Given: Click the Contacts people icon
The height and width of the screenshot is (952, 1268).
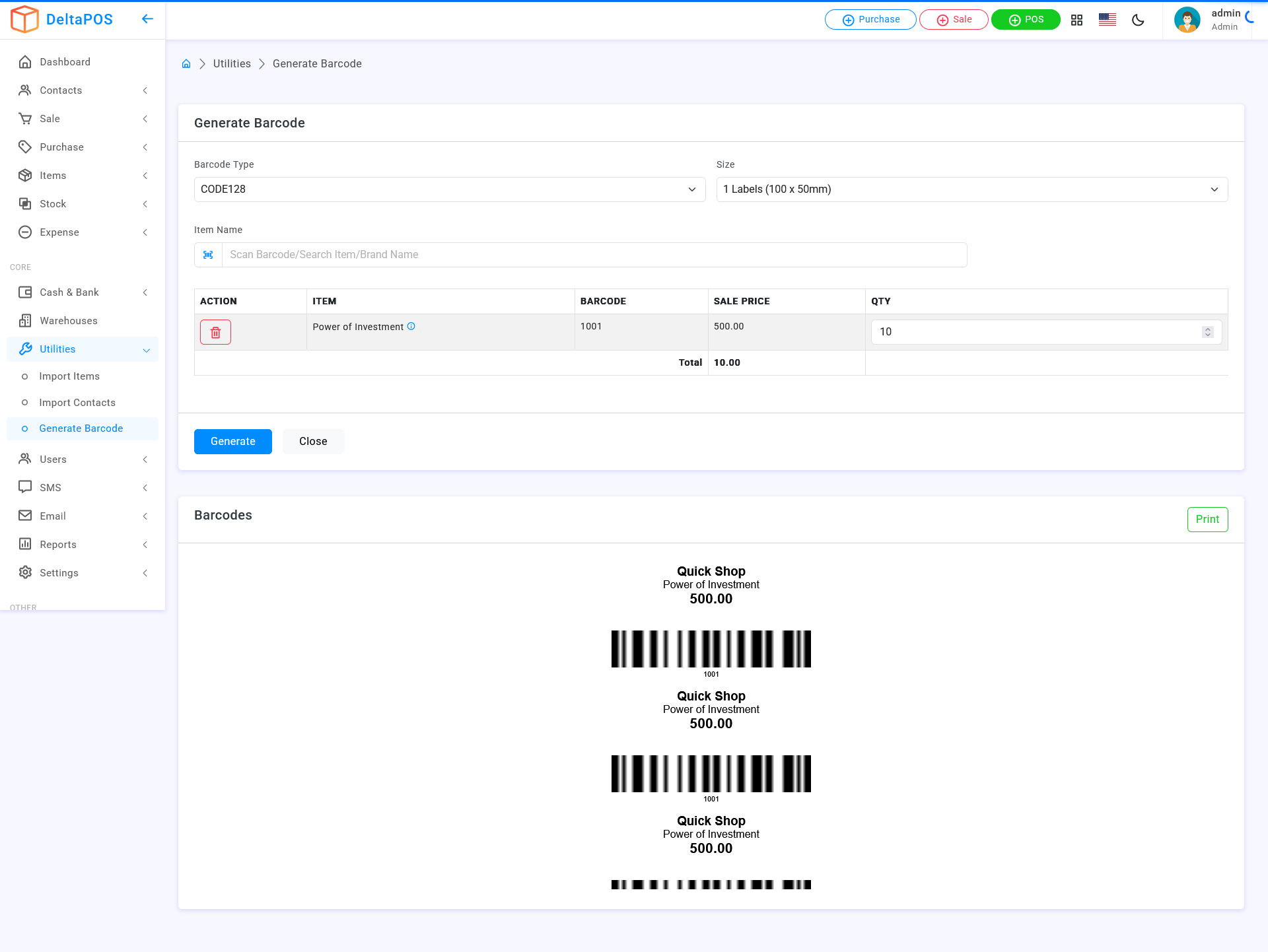Looking at the screenshot, I should pyautogui.click(x=25, y=90).
